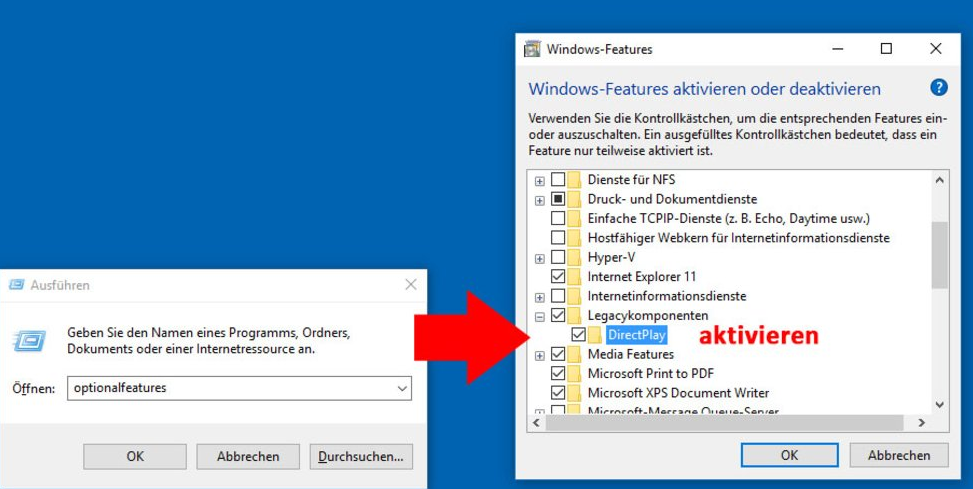Screen dimensions: 973x489
Task: Enable the Hyper-V checkbox
Action: 558,257
